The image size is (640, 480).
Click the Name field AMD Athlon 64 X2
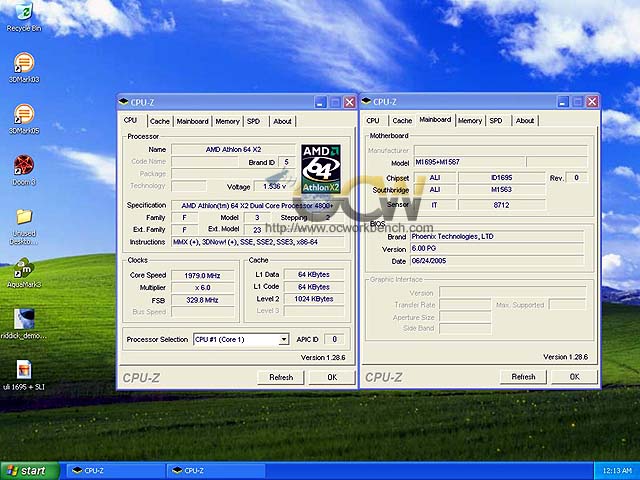(x=233, y=149)
